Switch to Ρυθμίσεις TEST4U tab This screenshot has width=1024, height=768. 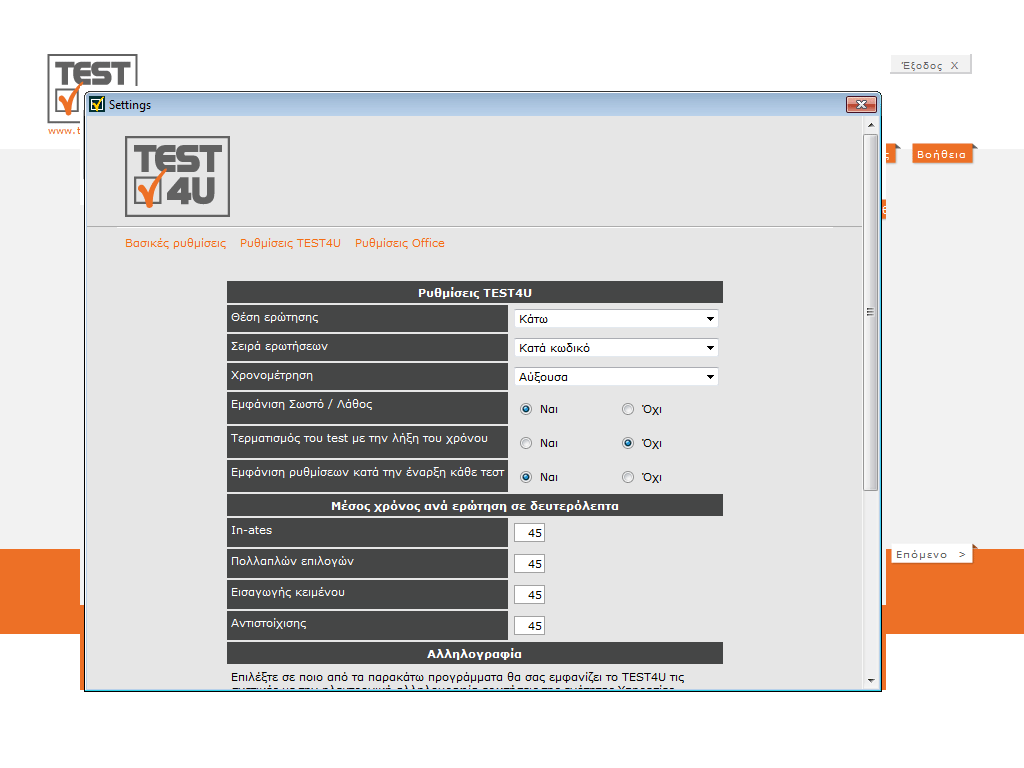(290, 243)
